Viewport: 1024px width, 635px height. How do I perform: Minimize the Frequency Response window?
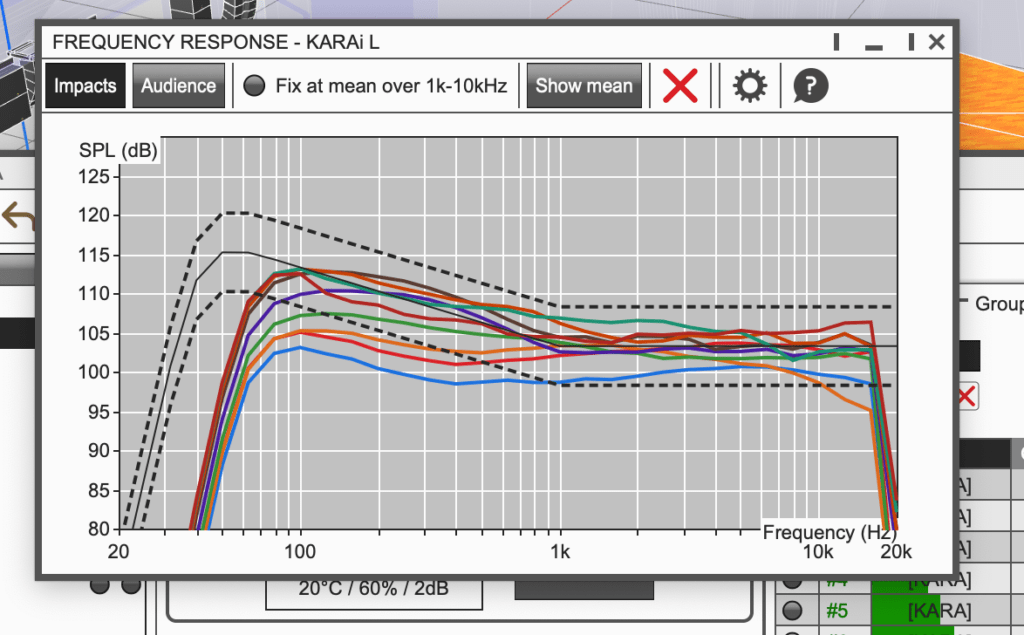874,43
